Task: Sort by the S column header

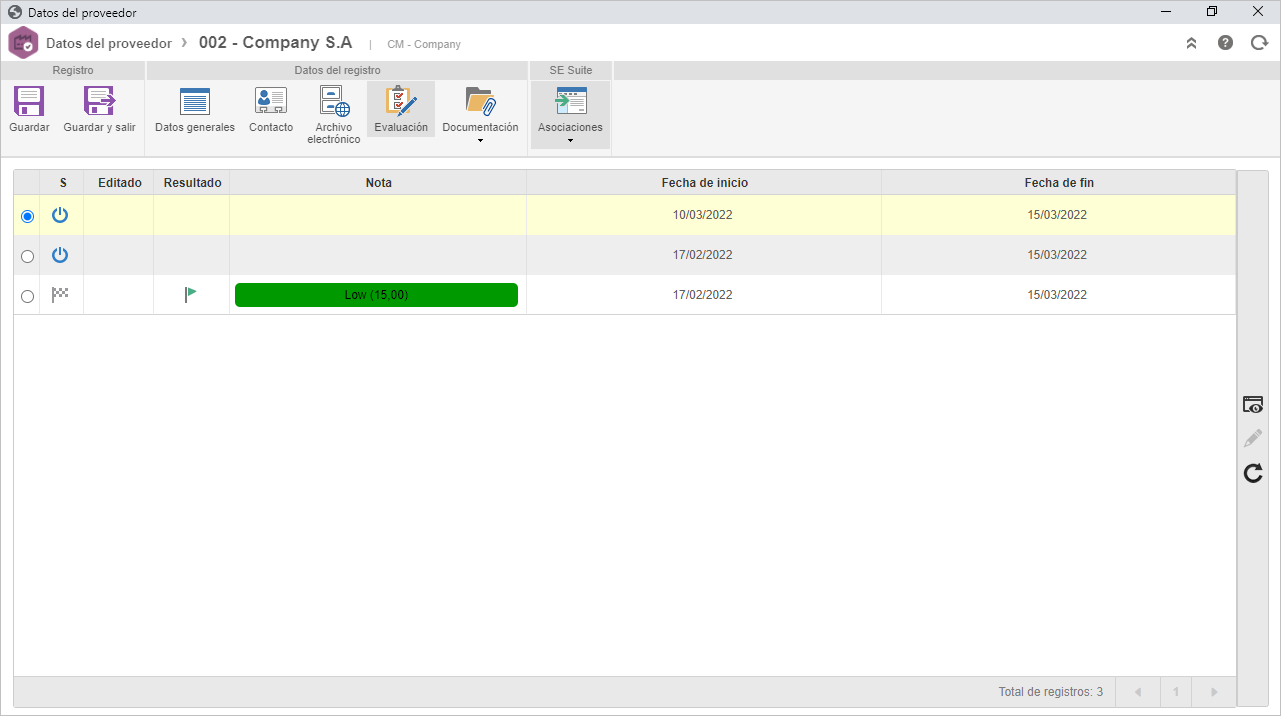Action: 63,183
